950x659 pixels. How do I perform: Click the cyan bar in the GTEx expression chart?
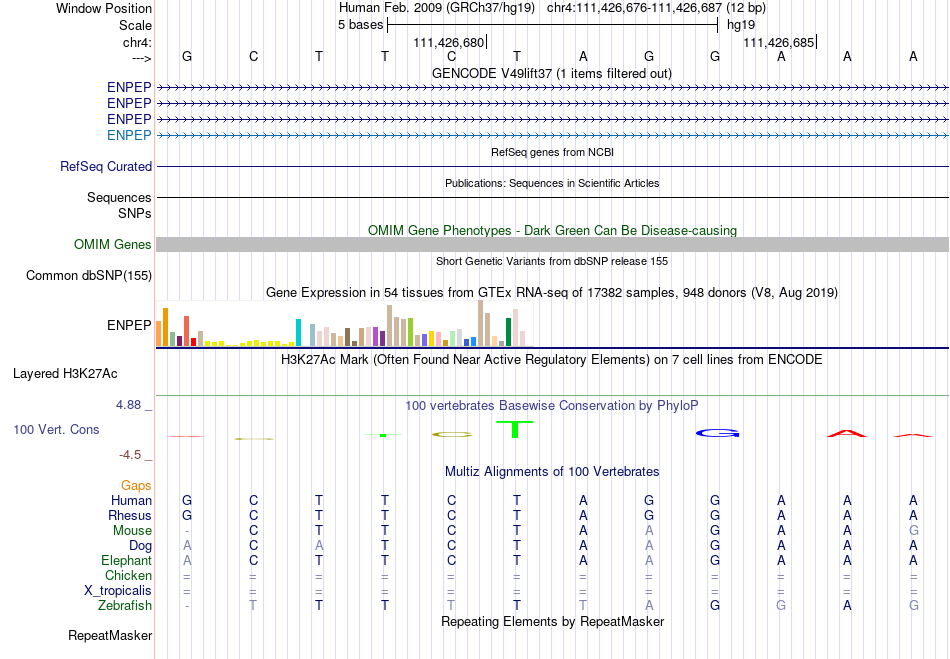298,333
